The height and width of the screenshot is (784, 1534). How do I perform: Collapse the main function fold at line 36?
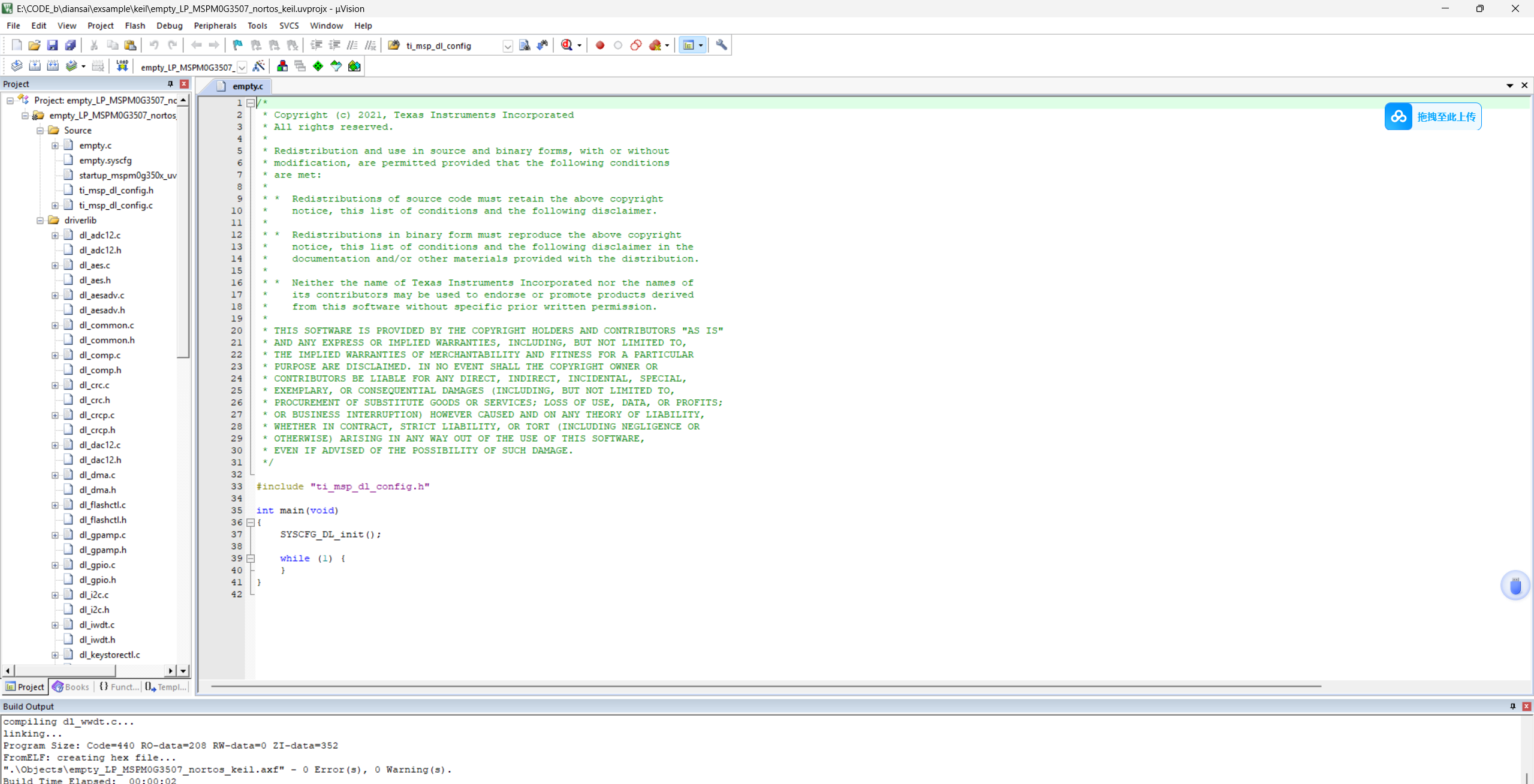(251, 523)
